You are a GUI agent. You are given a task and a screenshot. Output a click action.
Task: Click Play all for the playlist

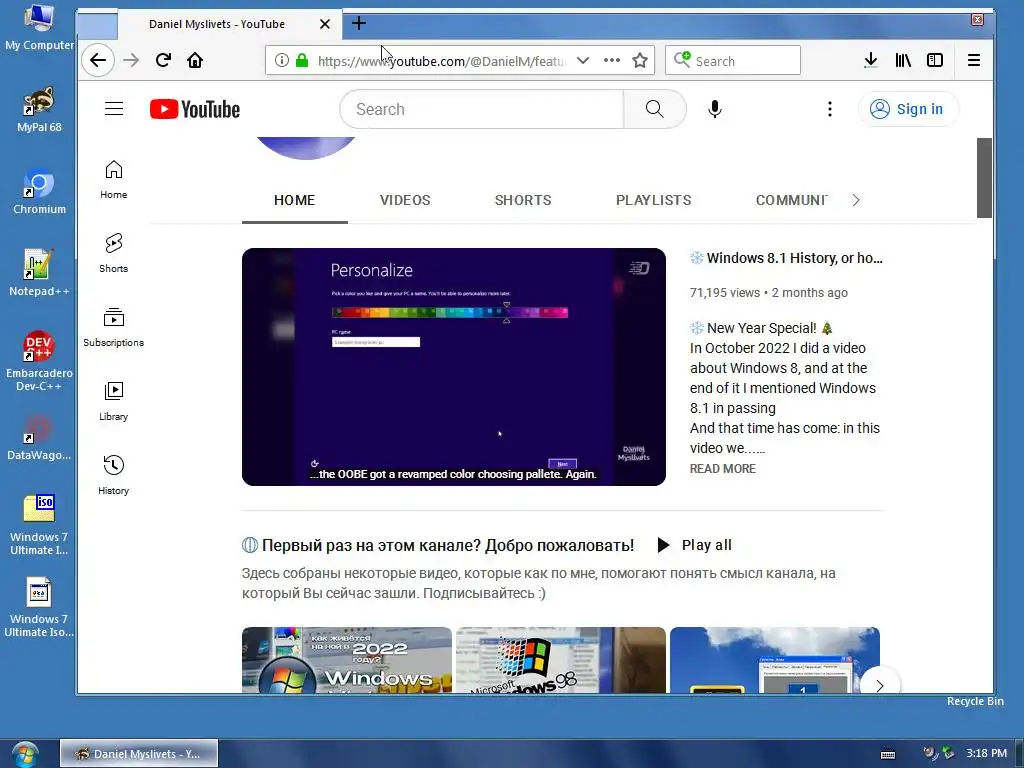pyautogui.click(x=695, y=545)
